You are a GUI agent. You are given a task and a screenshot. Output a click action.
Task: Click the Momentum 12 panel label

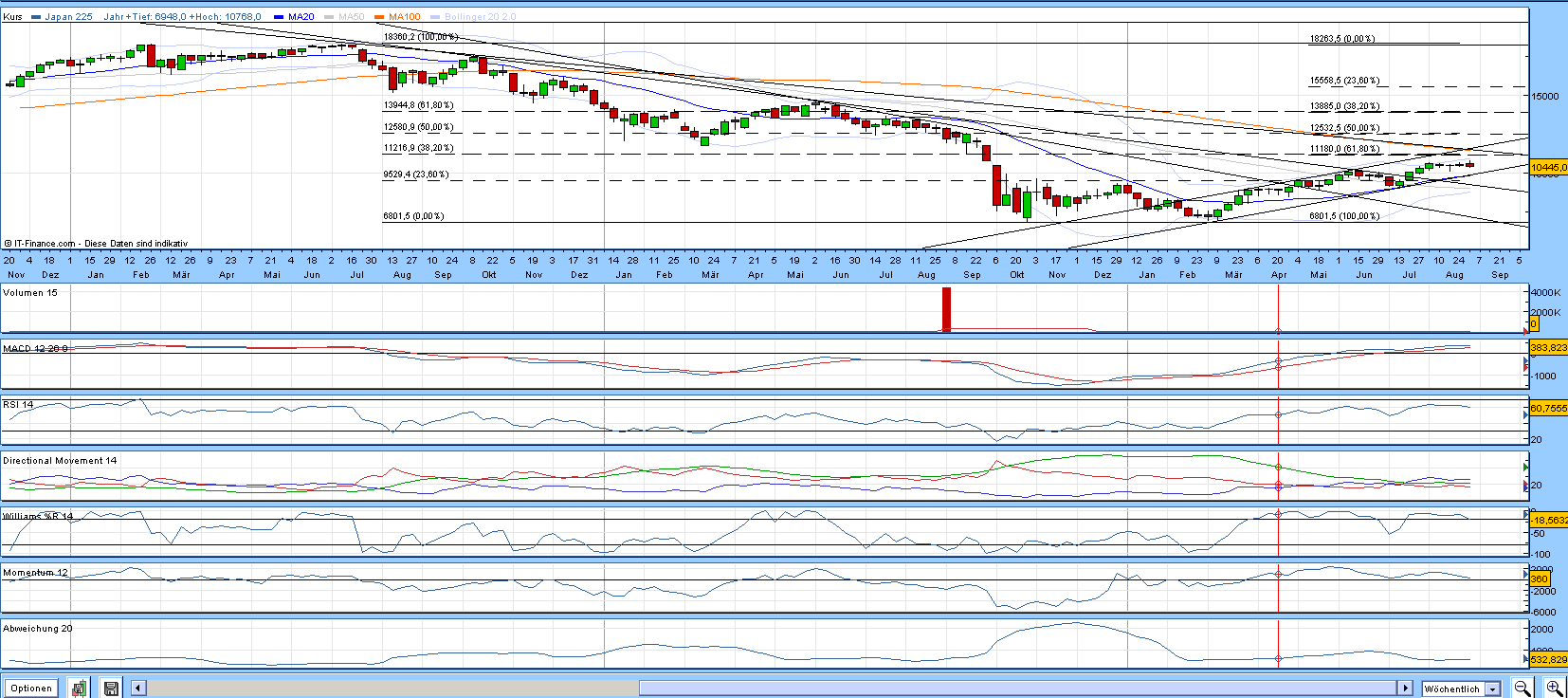[35, 573]
